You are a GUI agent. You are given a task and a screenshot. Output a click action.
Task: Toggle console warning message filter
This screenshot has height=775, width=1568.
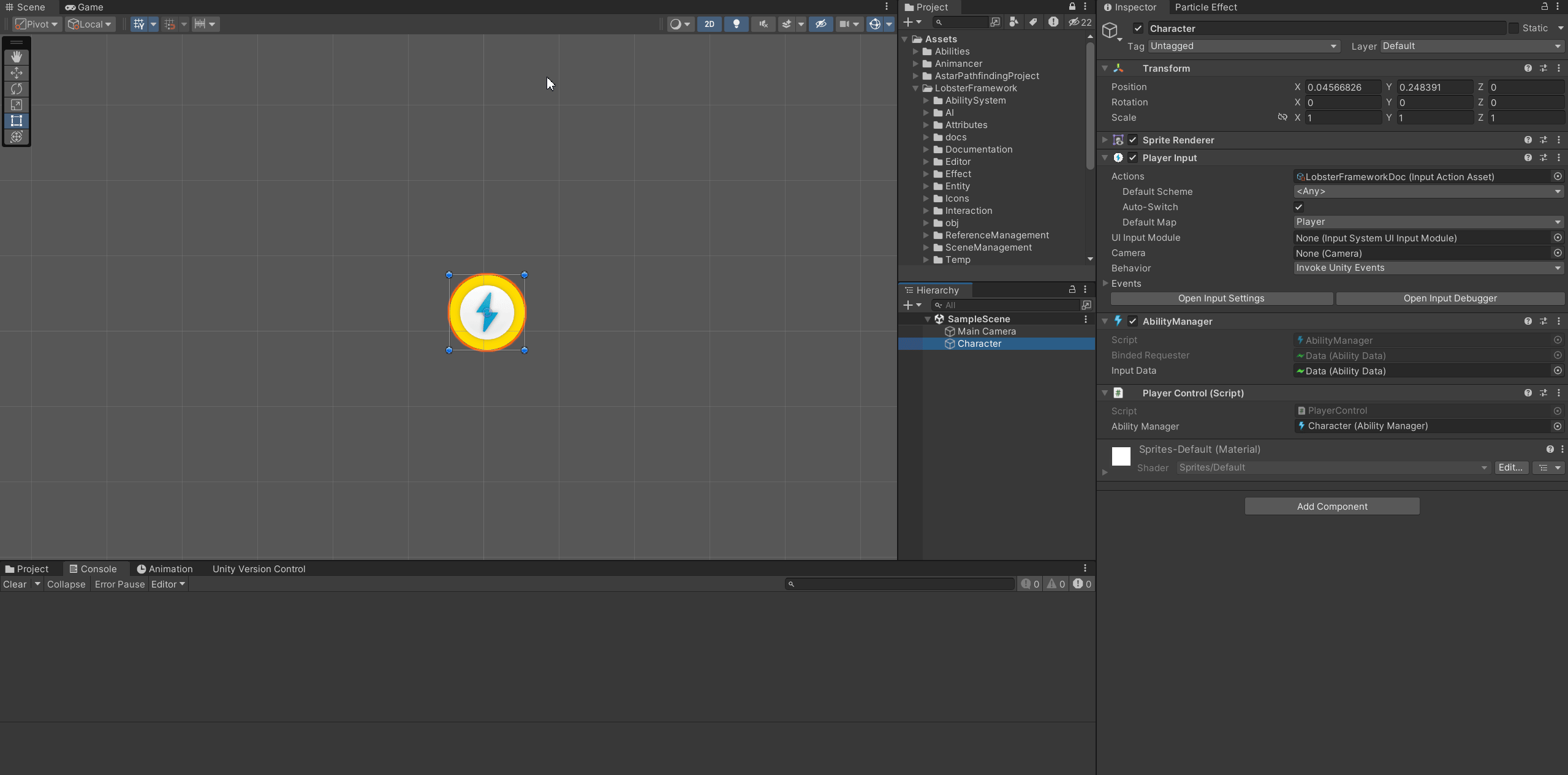pyautogui.click(x=1056, y=584)
